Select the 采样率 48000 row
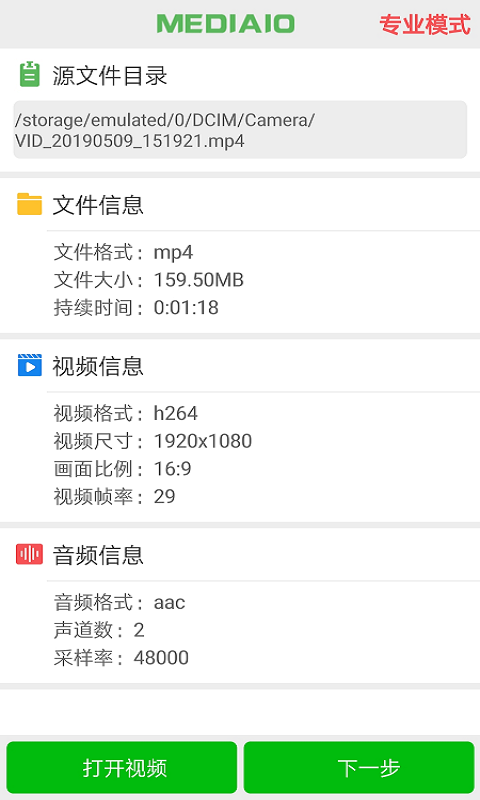Screen dimensions: 480x800 (121, 657)
